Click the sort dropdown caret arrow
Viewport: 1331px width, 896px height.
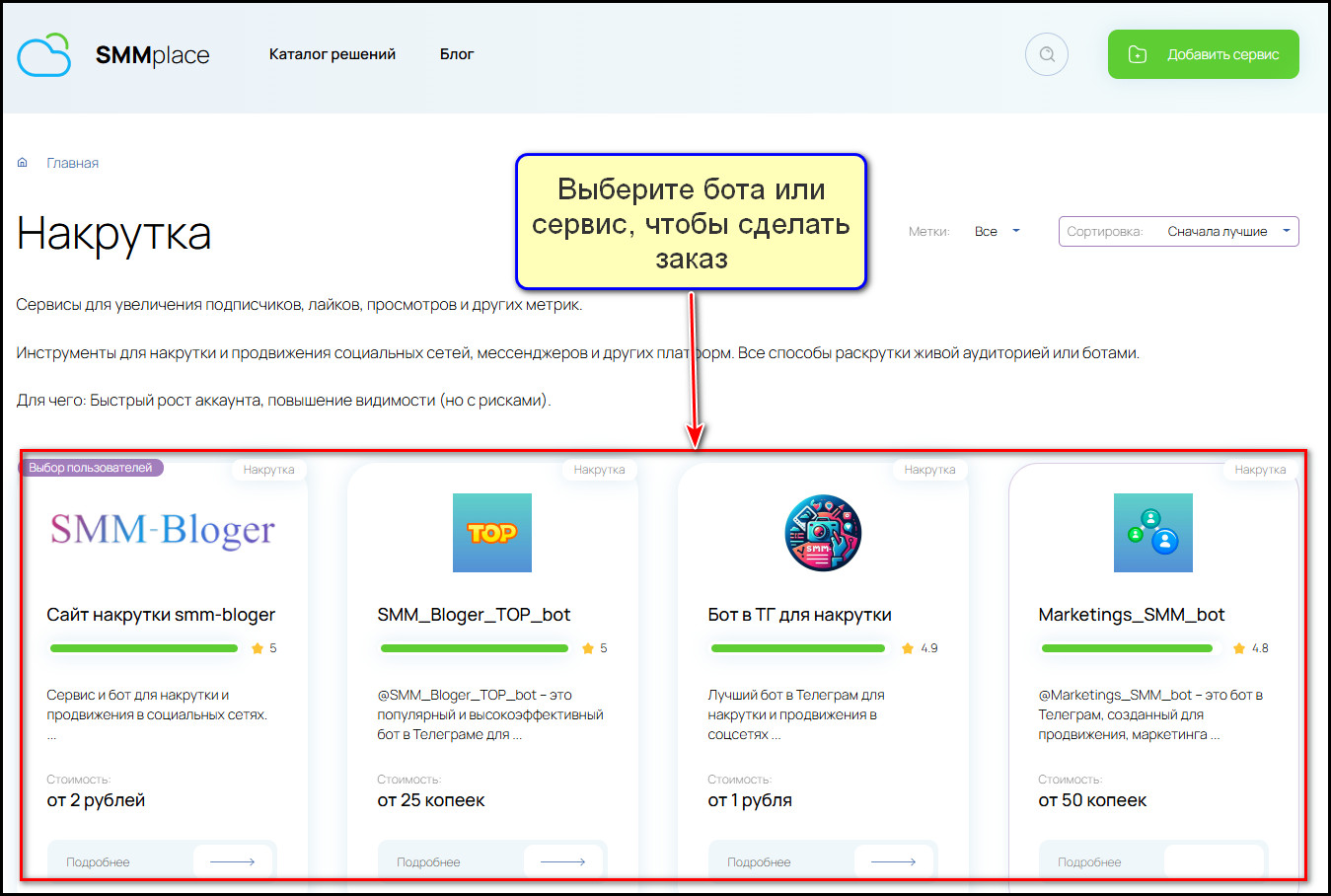coord(1286,231)
